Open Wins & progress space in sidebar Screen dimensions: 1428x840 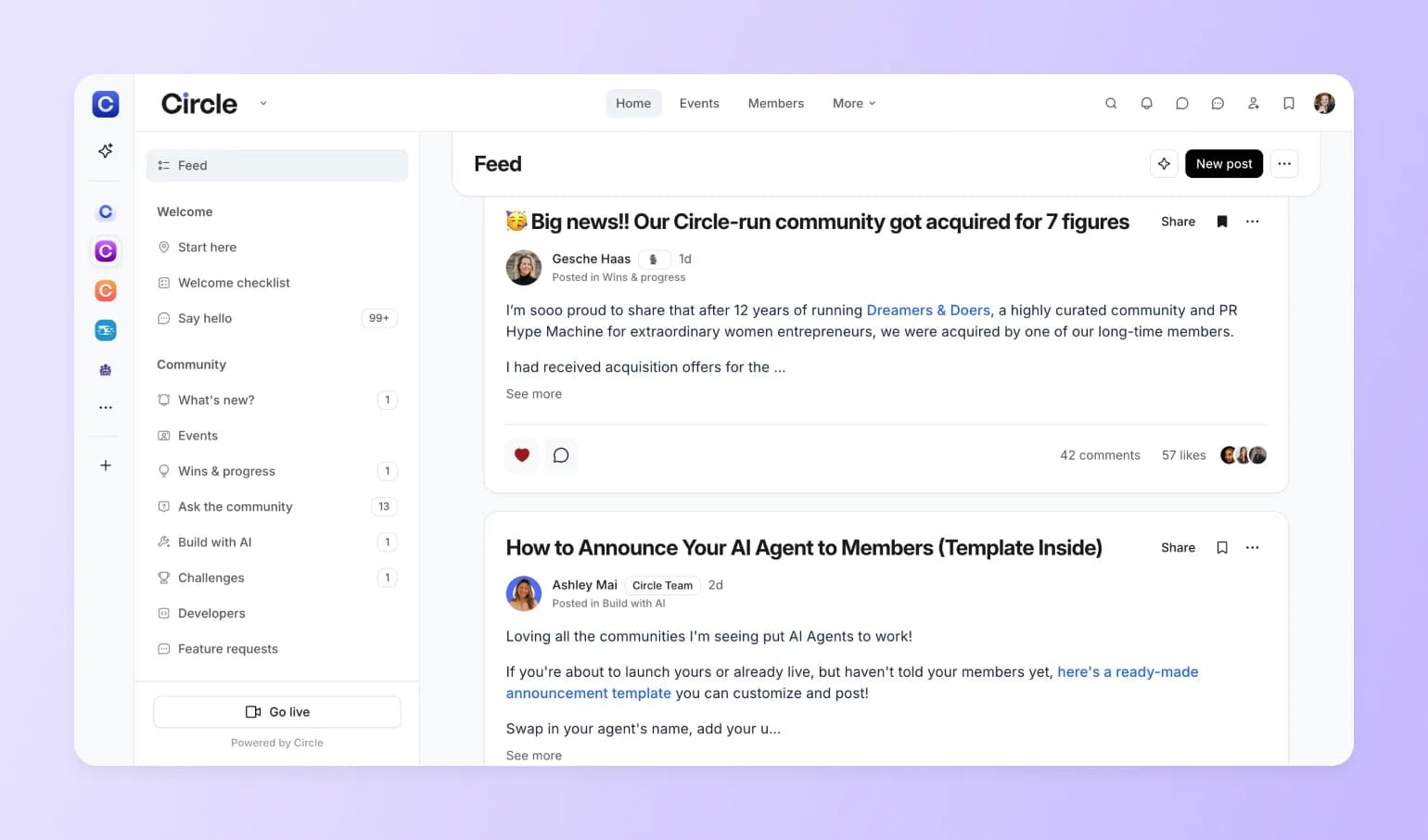(277, 471)
